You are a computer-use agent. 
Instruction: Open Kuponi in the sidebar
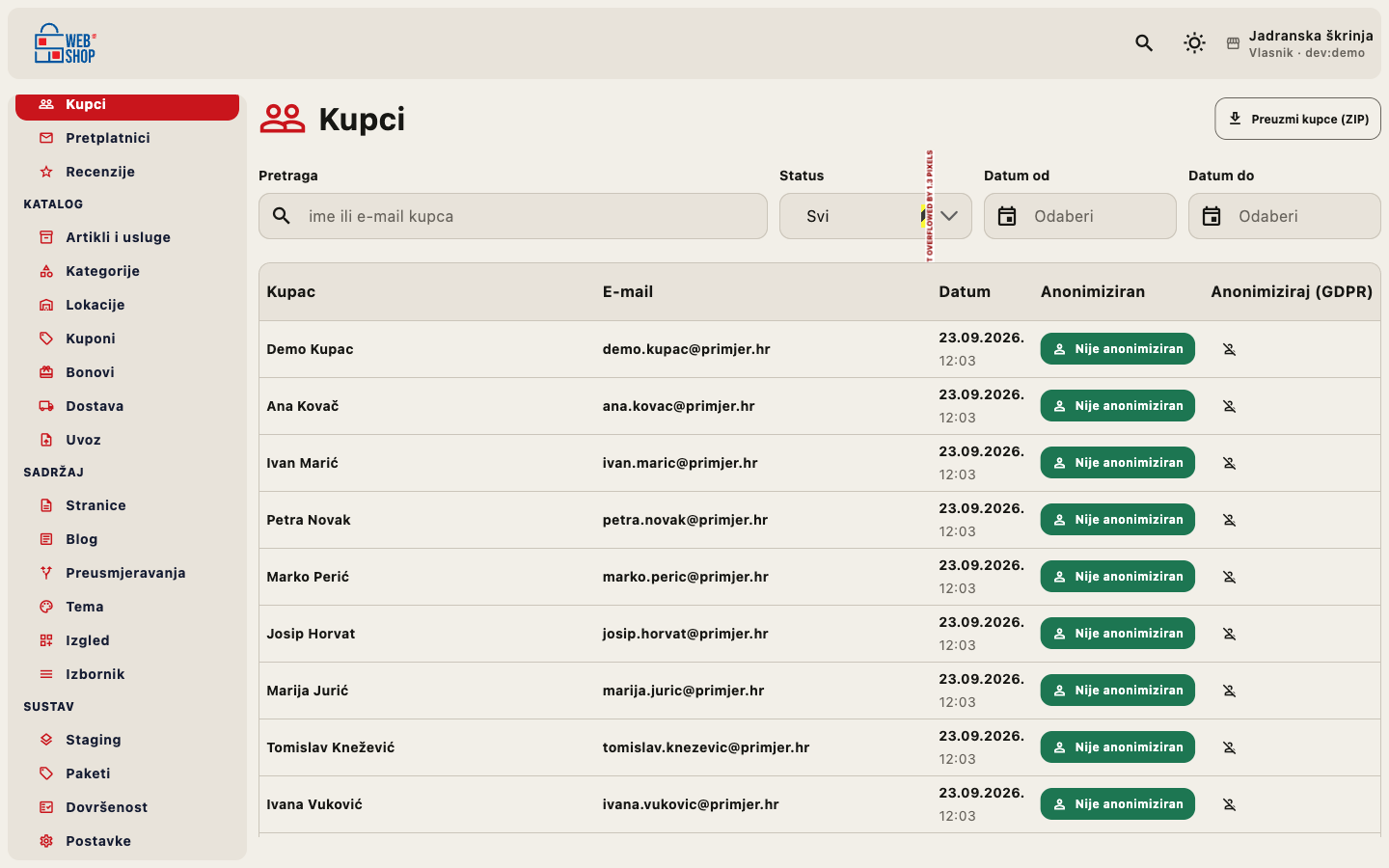point(127,339)
